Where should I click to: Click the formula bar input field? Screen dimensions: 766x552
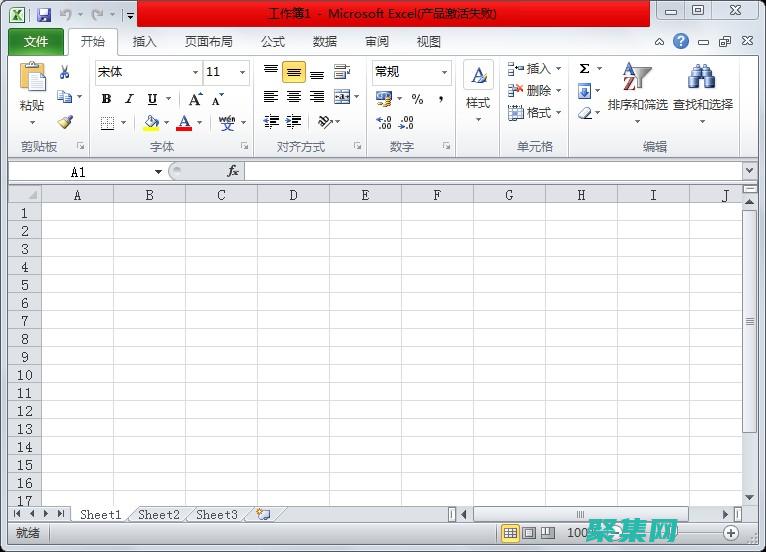[x=493, y=171]
